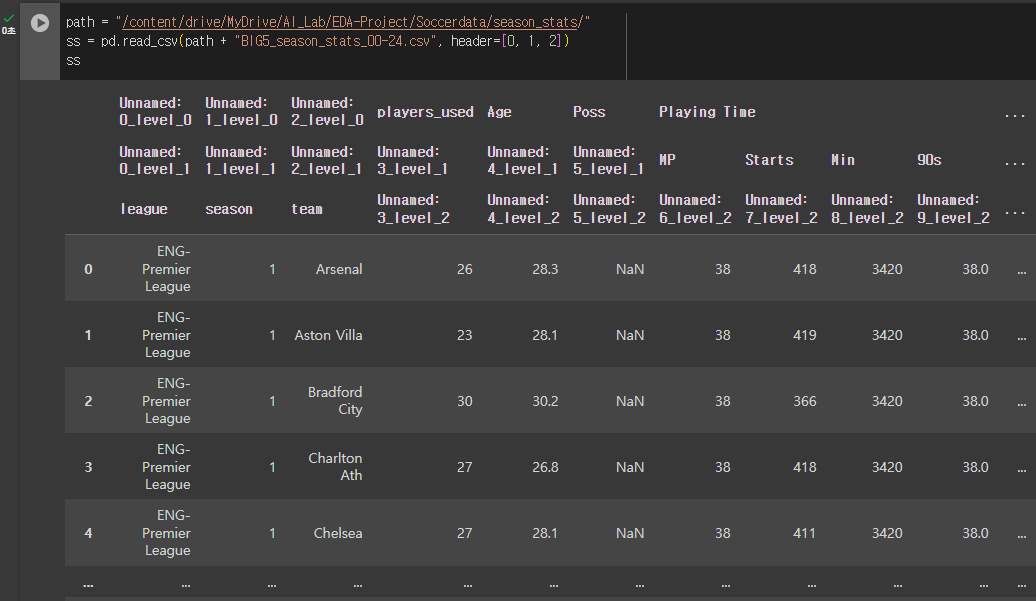The image size is (1036, 601).
Task: Place cursor on the ss variable line
Action: (x=72, y=60)
